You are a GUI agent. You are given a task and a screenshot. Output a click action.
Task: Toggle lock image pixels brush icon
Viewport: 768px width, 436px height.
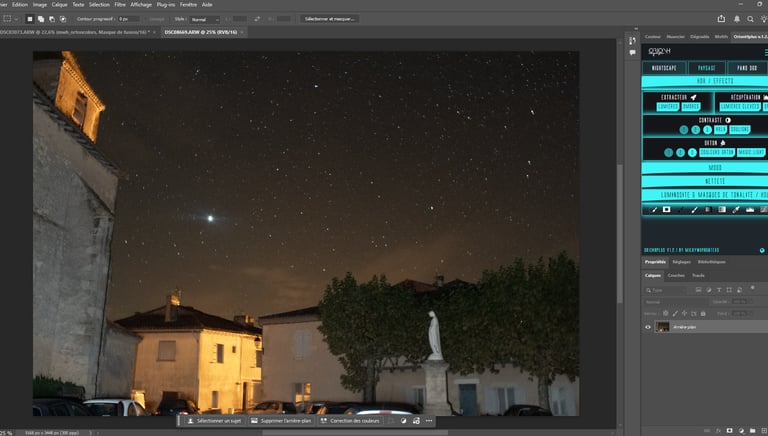[675, 314]
